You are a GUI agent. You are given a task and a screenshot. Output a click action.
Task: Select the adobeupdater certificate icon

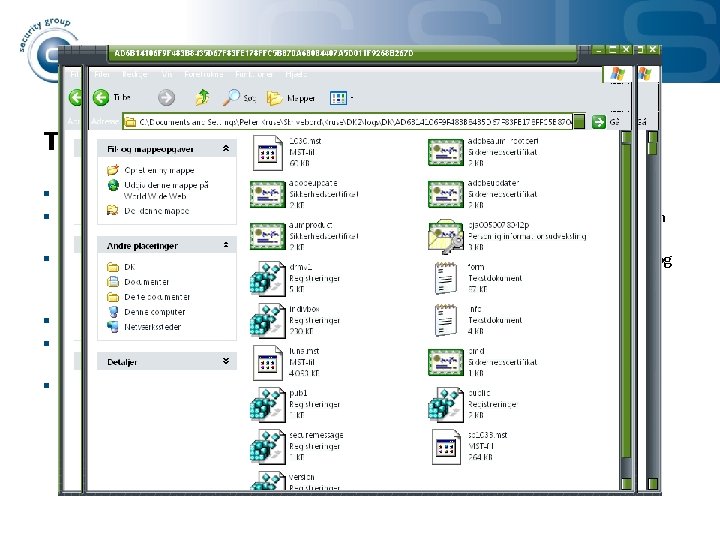[x=445, y=194]
